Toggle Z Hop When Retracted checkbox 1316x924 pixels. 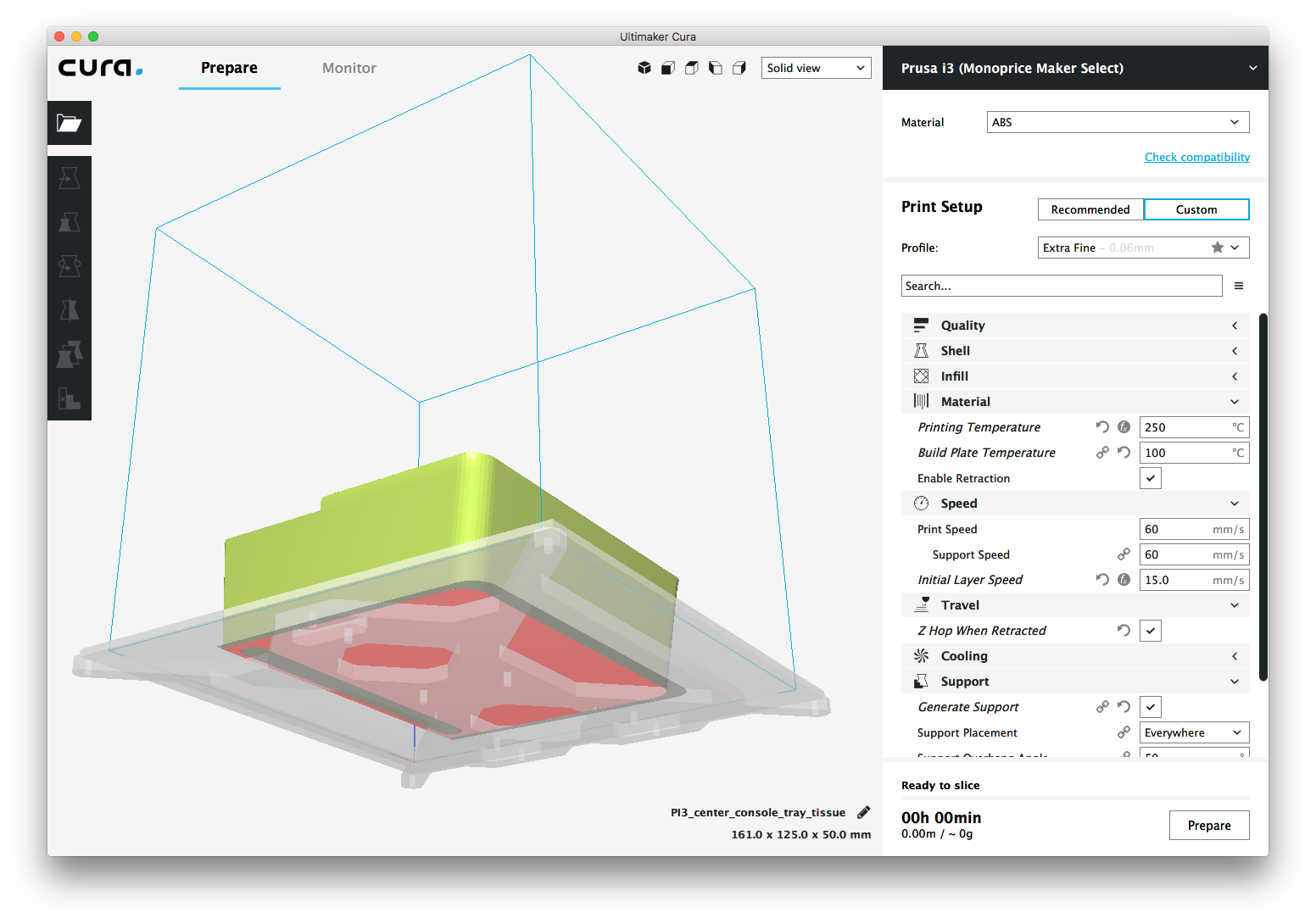pos(1151,631)
